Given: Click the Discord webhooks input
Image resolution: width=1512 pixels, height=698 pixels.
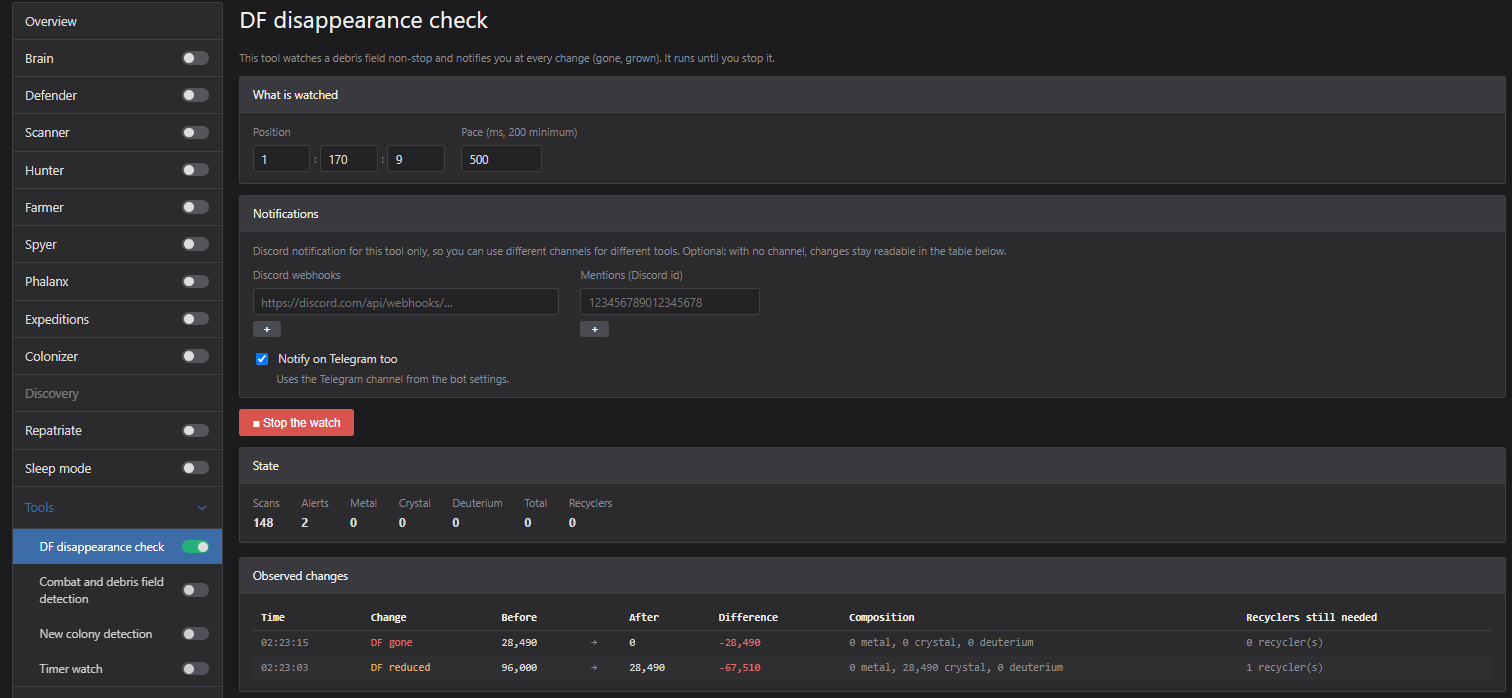Looking at the screenshot, I should 406,302.
